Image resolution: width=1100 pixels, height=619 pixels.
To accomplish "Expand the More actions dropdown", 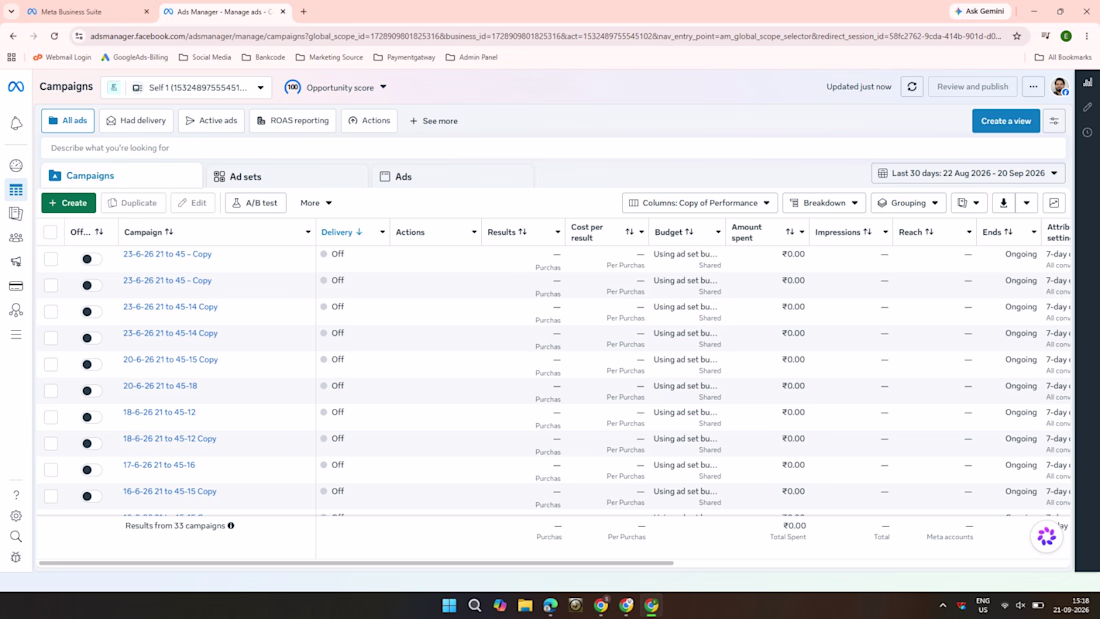I will tap(316, 203).
